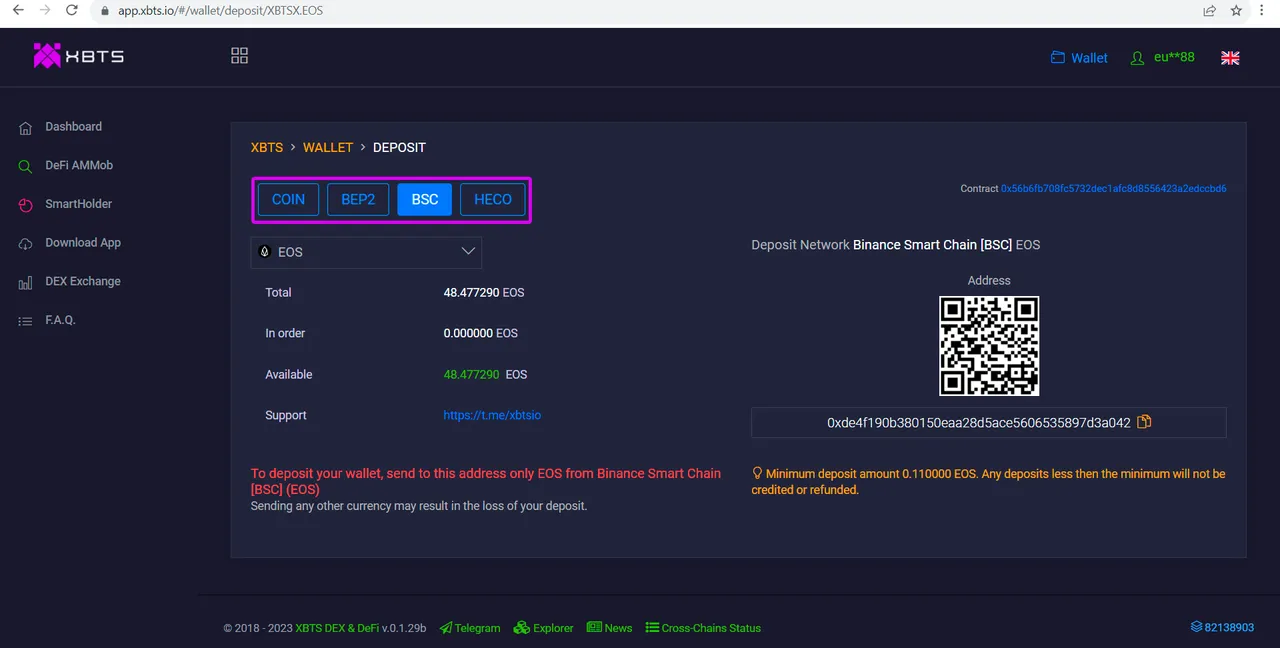Click the browser forward arrow
Screen dimensions: 1280x648
pyautogui.click(x=44, y=10)
